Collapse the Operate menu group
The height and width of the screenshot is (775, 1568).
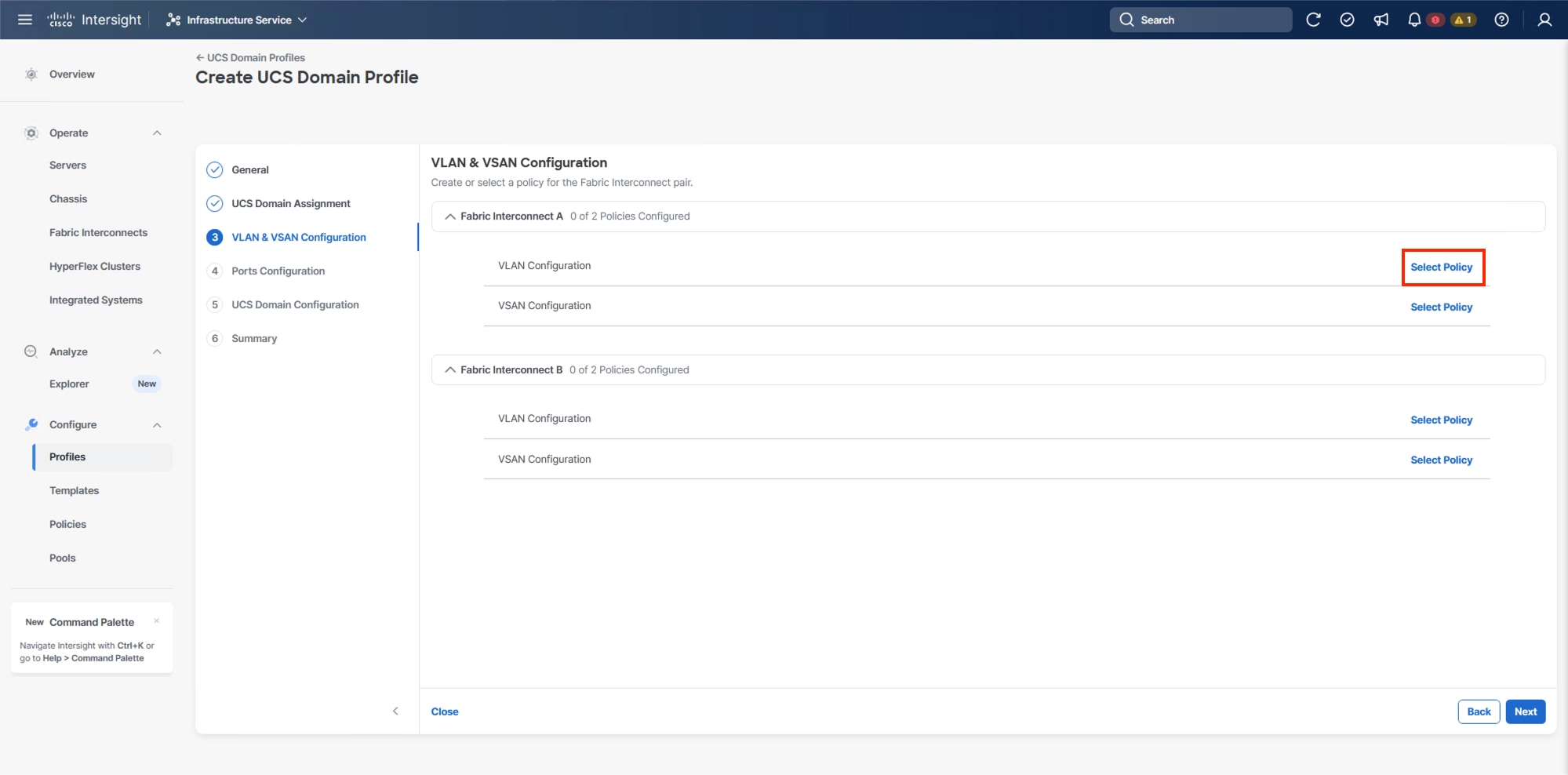(x=157, y=133)
